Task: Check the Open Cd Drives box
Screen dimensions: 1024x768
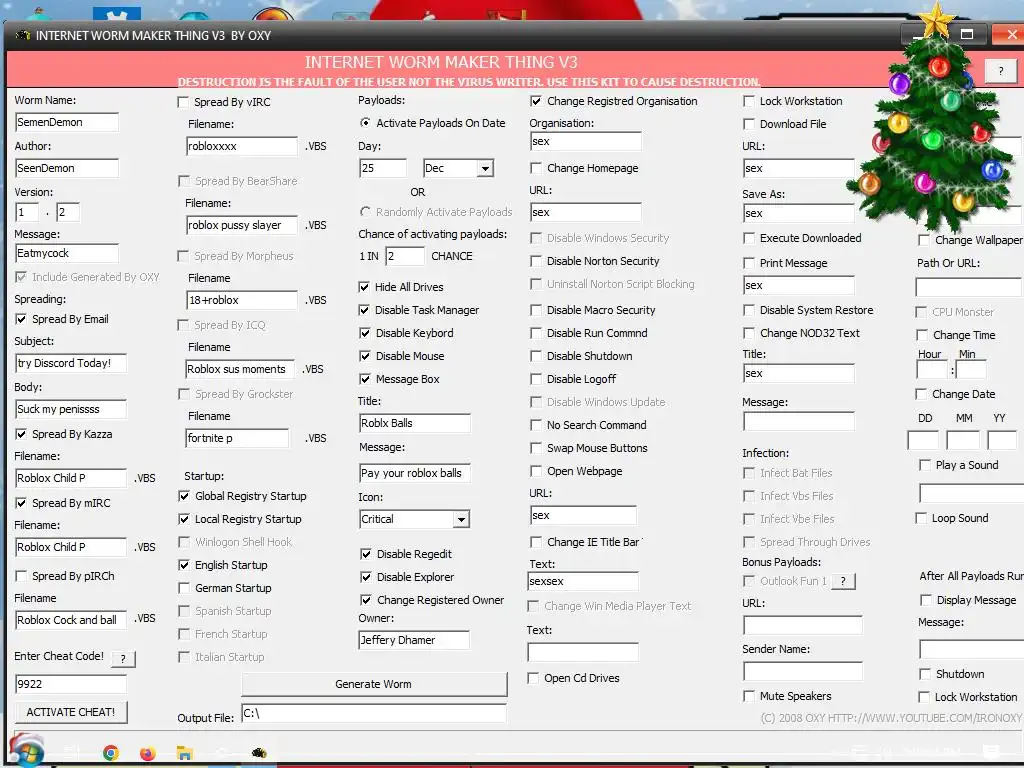Action: tap(533, 678)
